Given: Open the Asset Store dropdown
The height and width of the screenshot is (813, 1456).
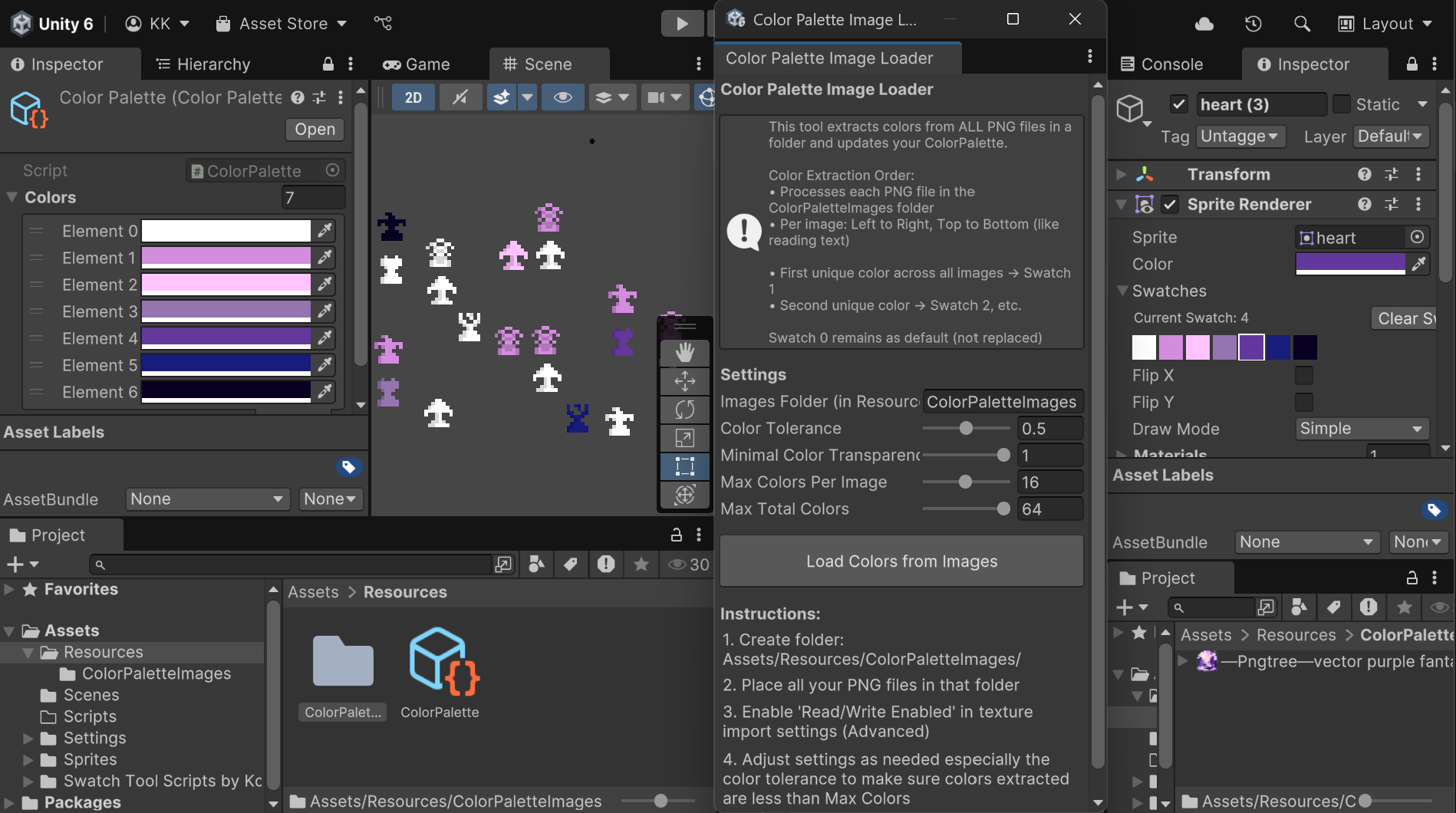Looking at the screenshot, I should click(281, 24).
